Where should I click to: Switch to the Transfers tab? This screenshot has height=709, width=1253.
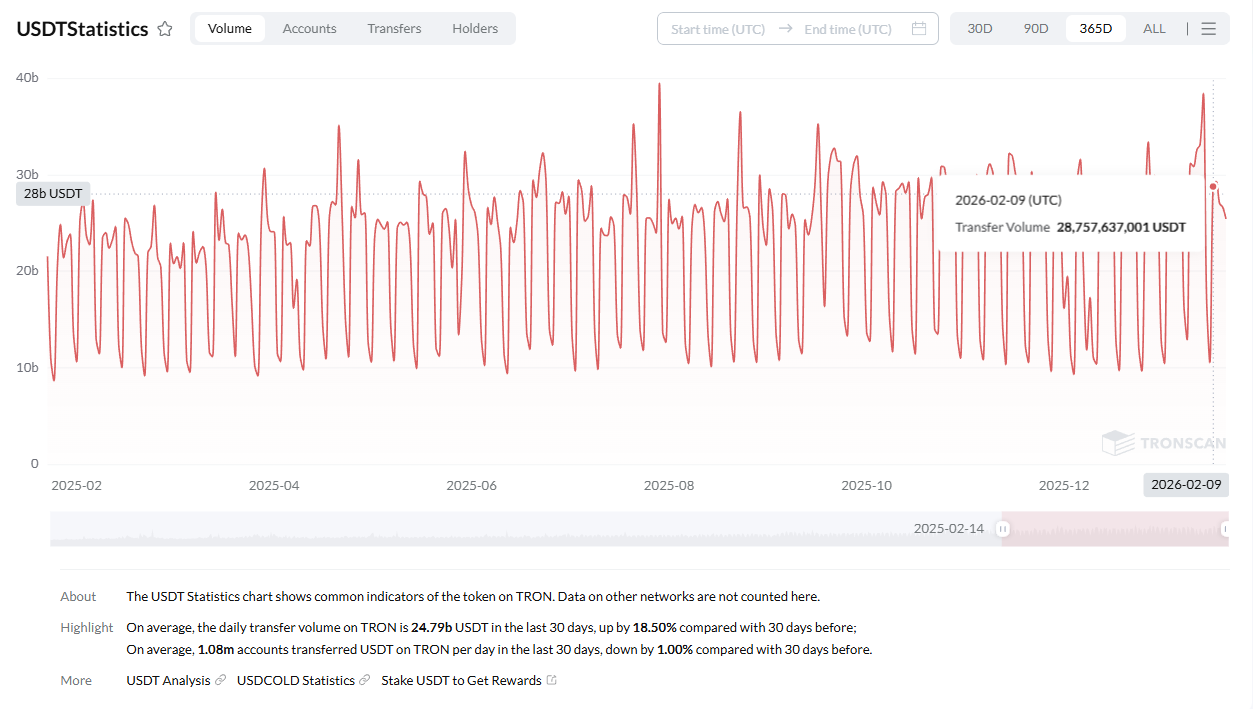click(x=394, y=29)
